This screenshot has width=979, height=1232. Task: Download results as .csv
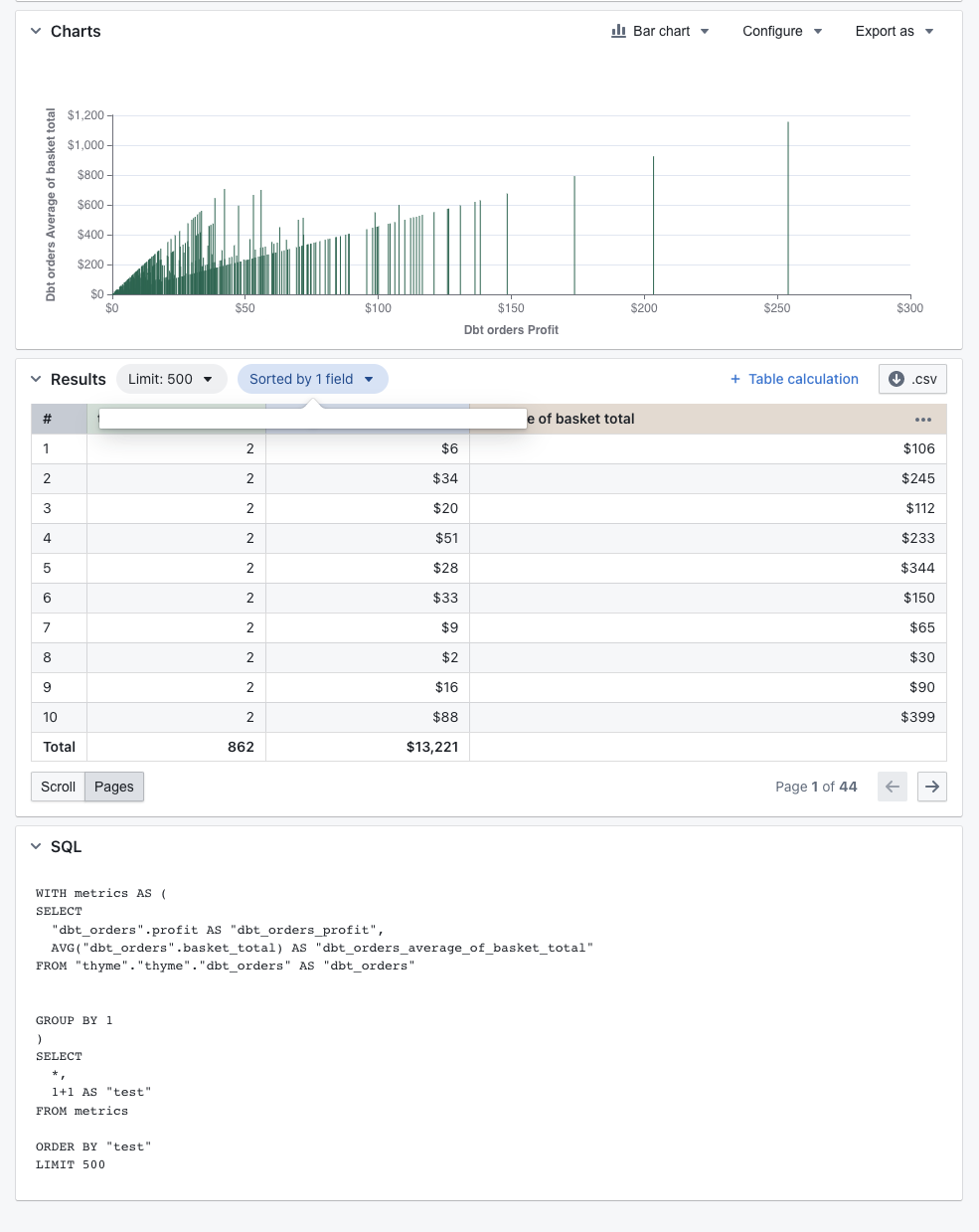912,379
